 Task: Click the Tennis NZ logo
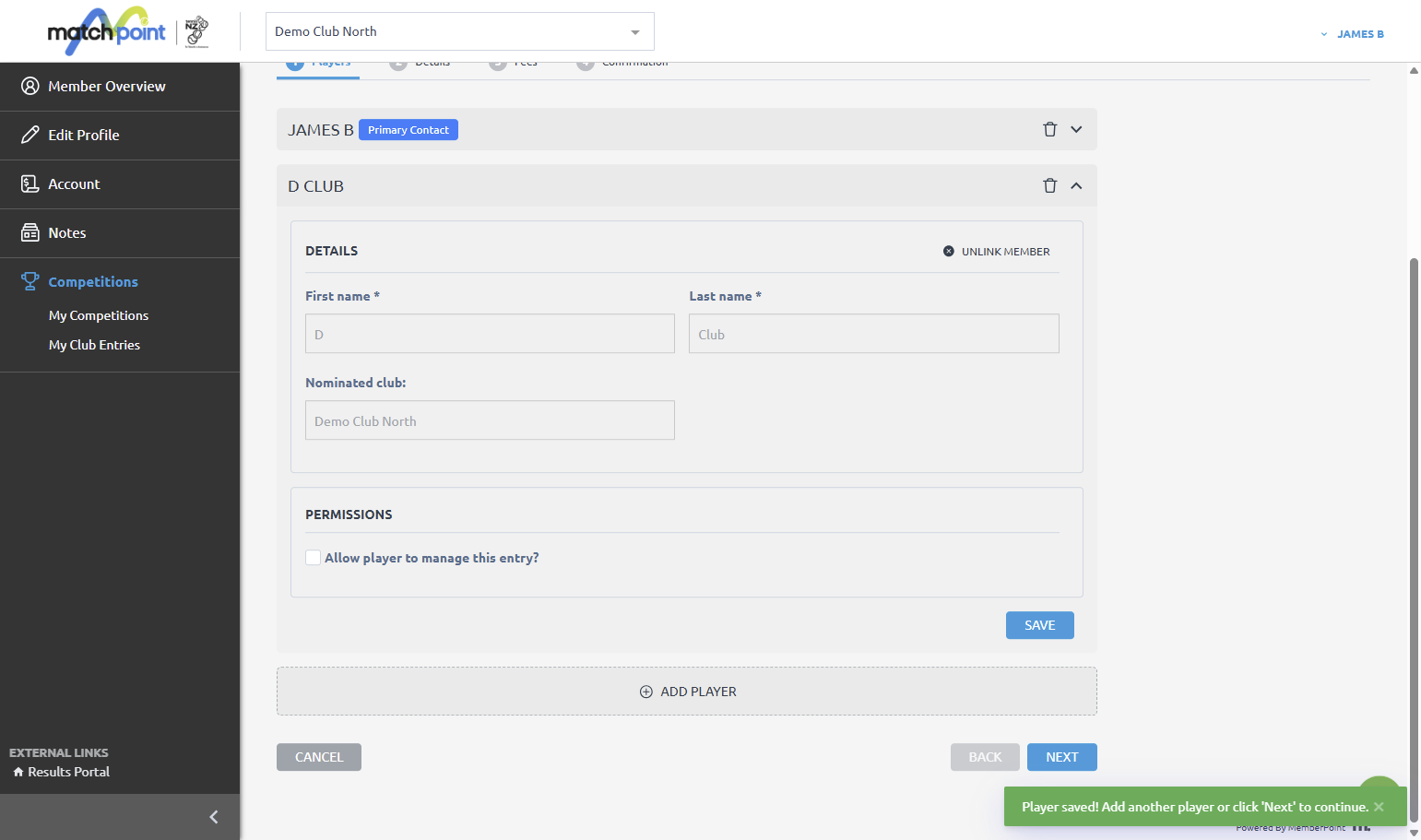(196, 31)
